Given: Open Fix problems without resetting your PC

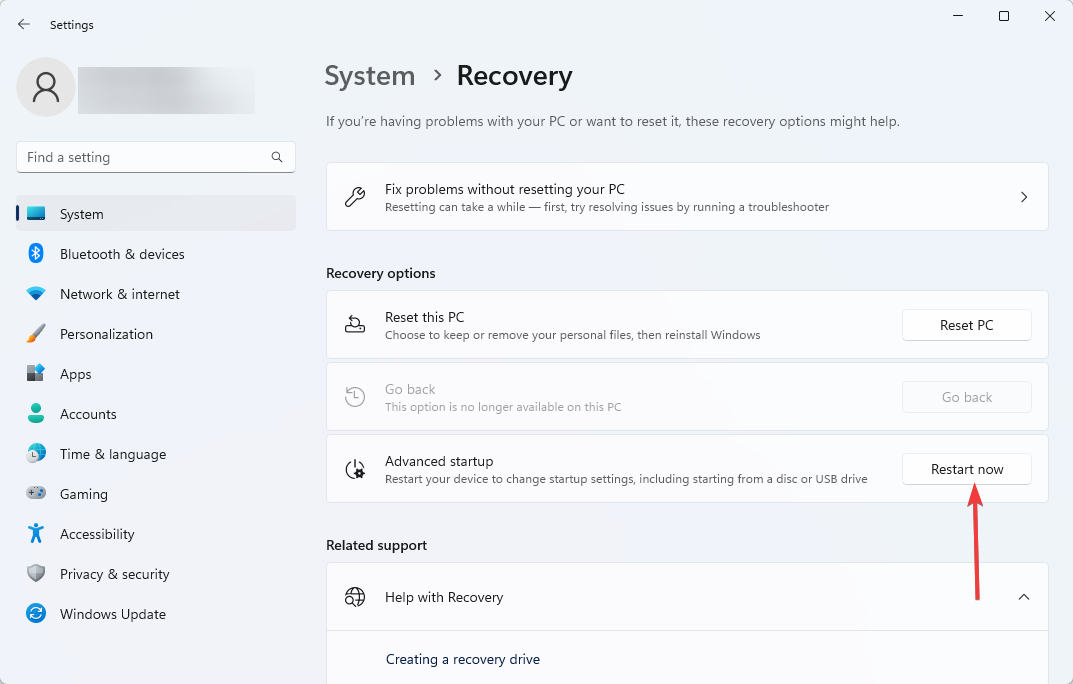Looking at the screenshot, I should point(687,197).
